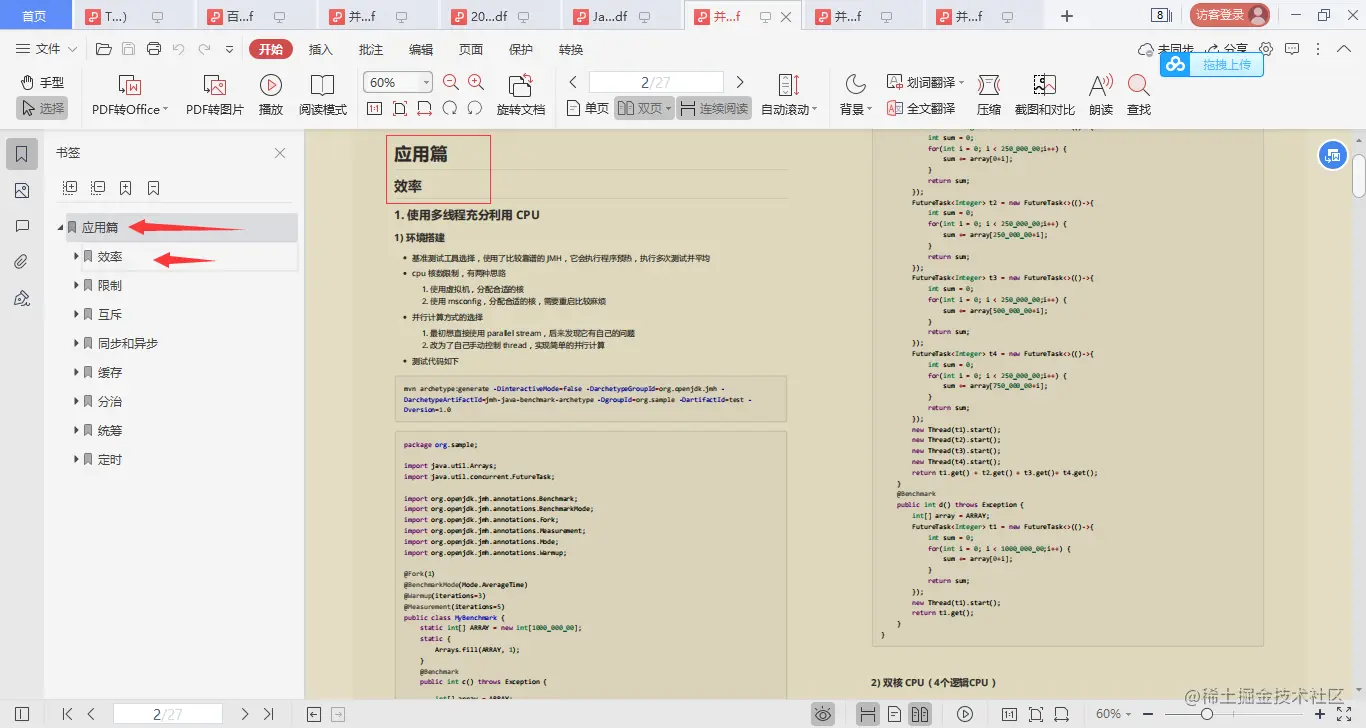Open the 查找 search tool
Viewport: 1366px width, 728px height.
[x=1139, y=96]
